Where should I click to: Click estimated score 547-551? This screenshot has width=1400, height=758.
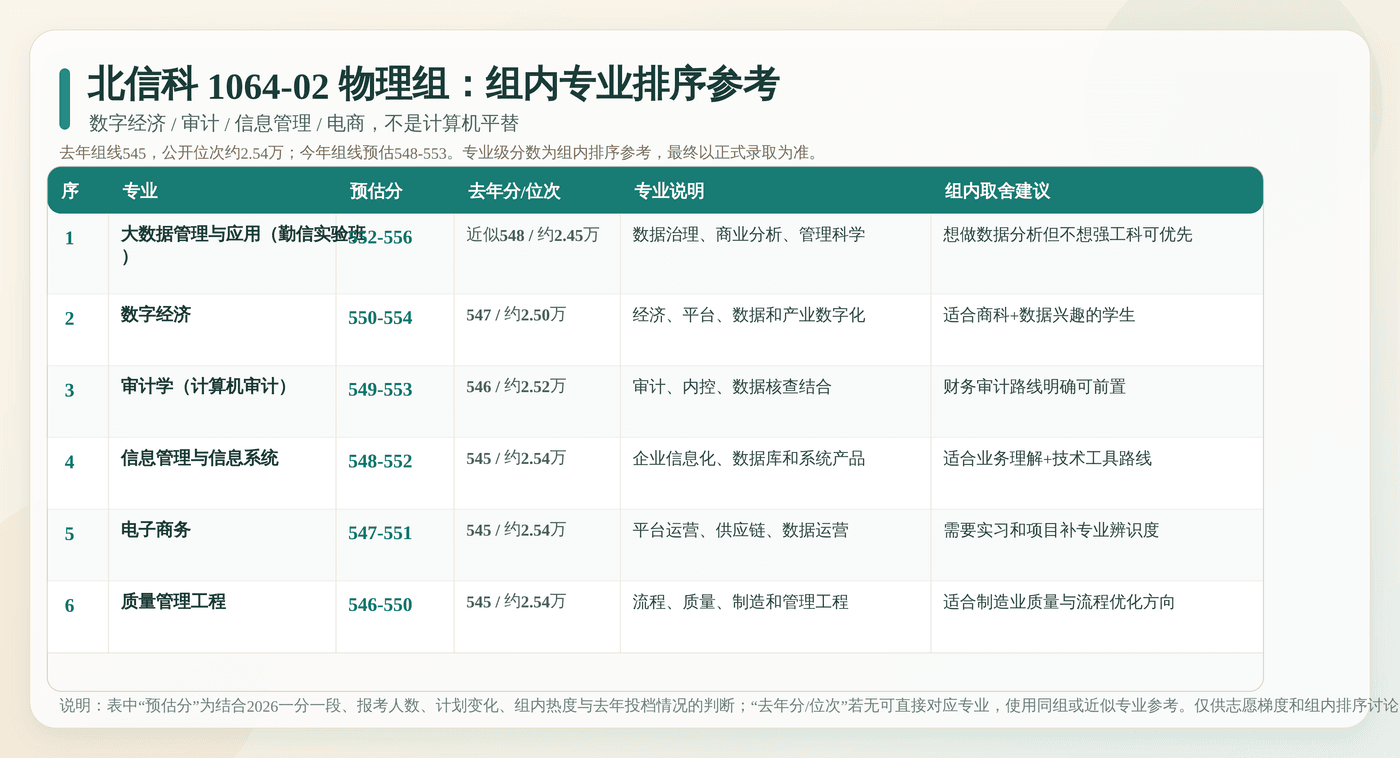[x=380, y=534]
